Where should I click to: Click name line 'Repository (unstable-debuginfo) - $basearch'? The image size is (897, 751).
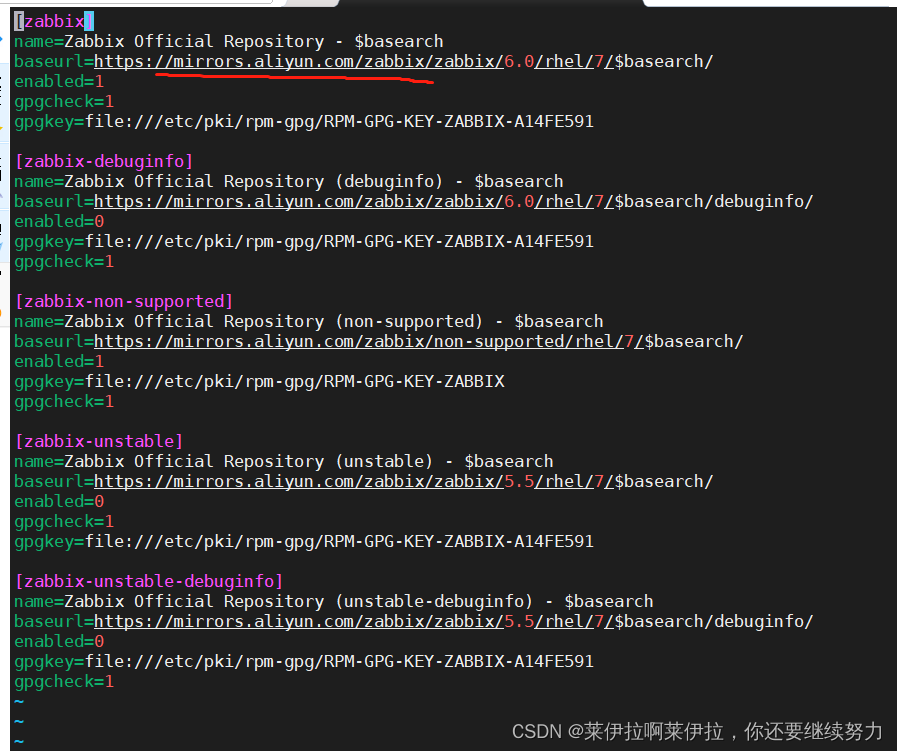tap(334, 602)
